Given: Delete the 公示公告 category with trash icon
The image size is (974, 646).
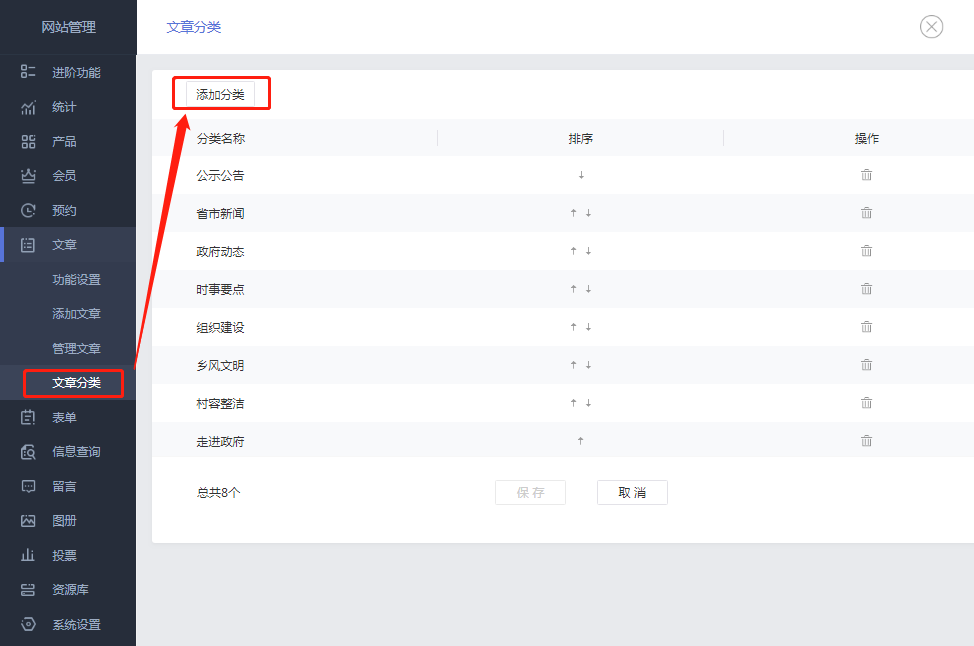Looking at the screenshot, I should [x=866, y=174].
